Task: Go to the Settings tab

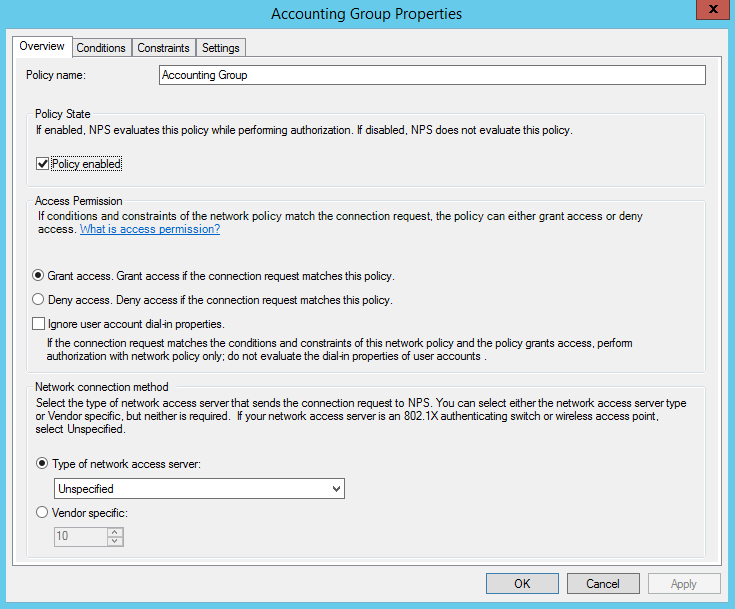Action: point(220,48)
